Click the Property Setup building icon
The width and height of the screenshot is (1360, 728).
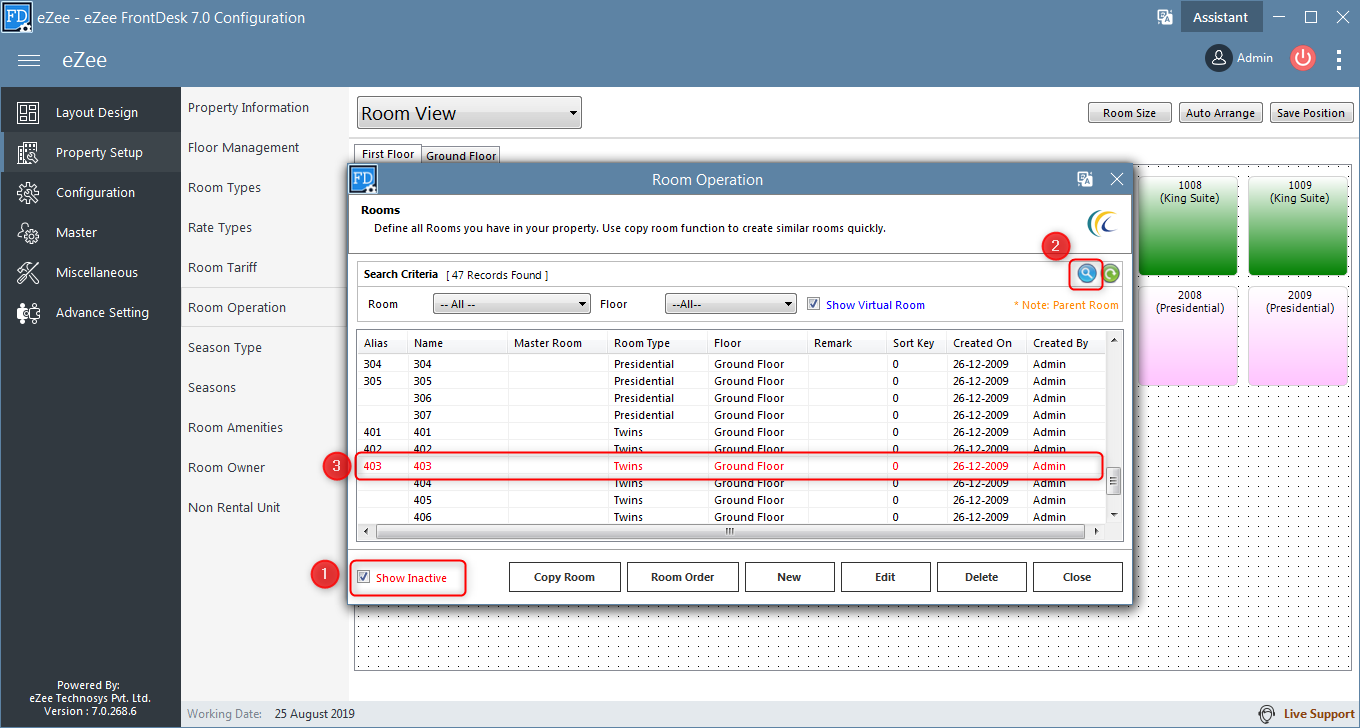28,153
